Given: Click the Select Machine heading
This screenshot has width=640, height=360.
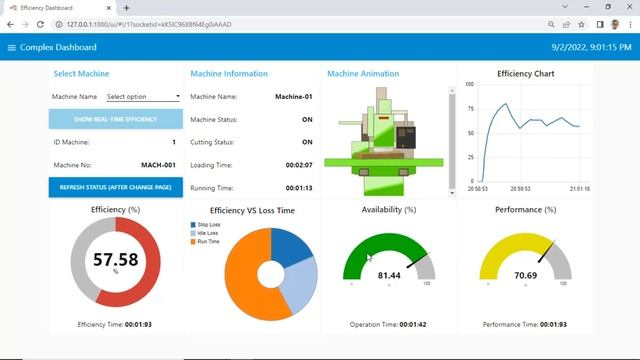Looking at the screenshot, I should coord(81,74).
